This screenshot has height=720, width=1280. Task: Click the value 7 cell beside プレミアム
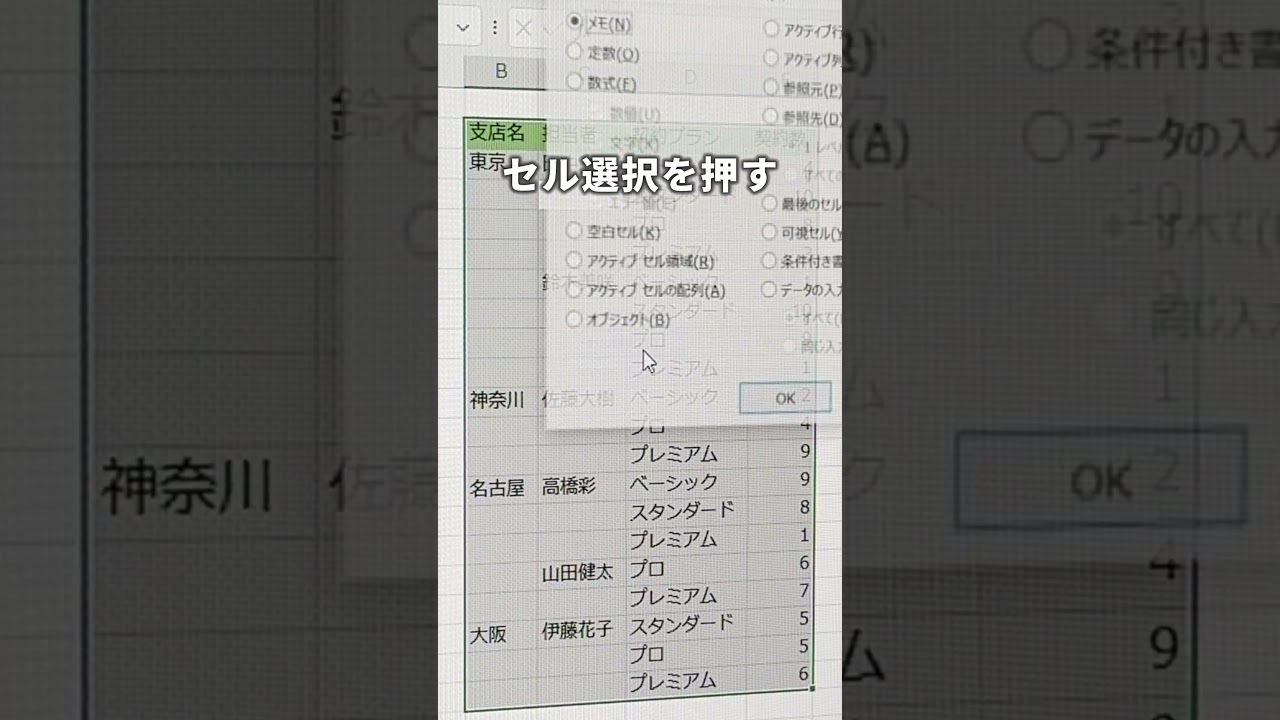click(781, 592)
